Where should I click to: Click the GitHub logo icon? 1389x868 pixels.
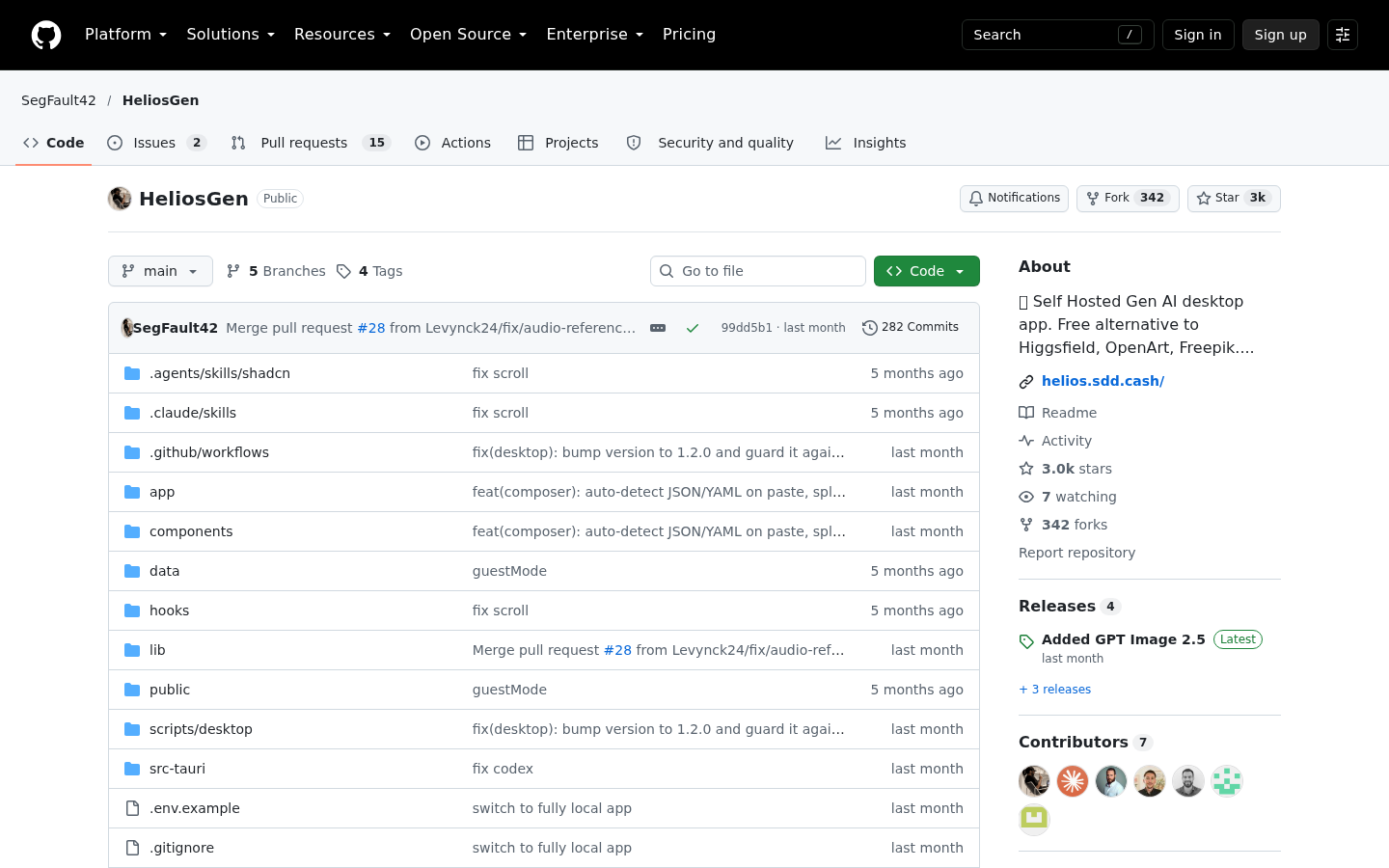click(x=46, y=35)
